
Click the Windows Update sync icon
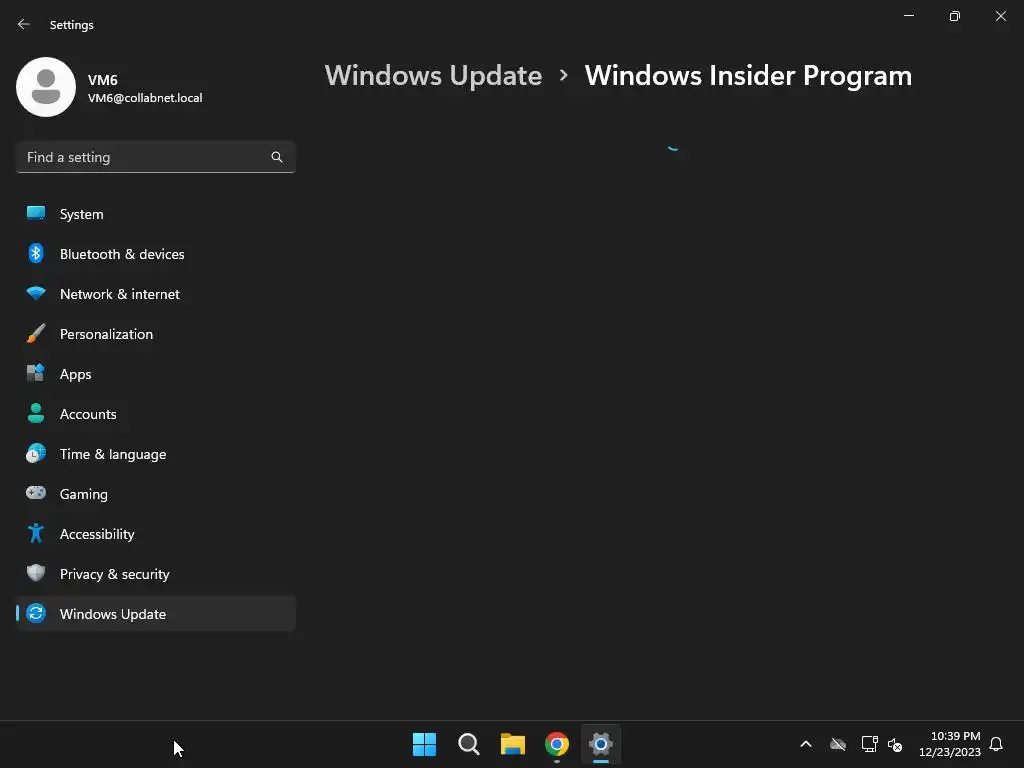[x=36, y=613]
